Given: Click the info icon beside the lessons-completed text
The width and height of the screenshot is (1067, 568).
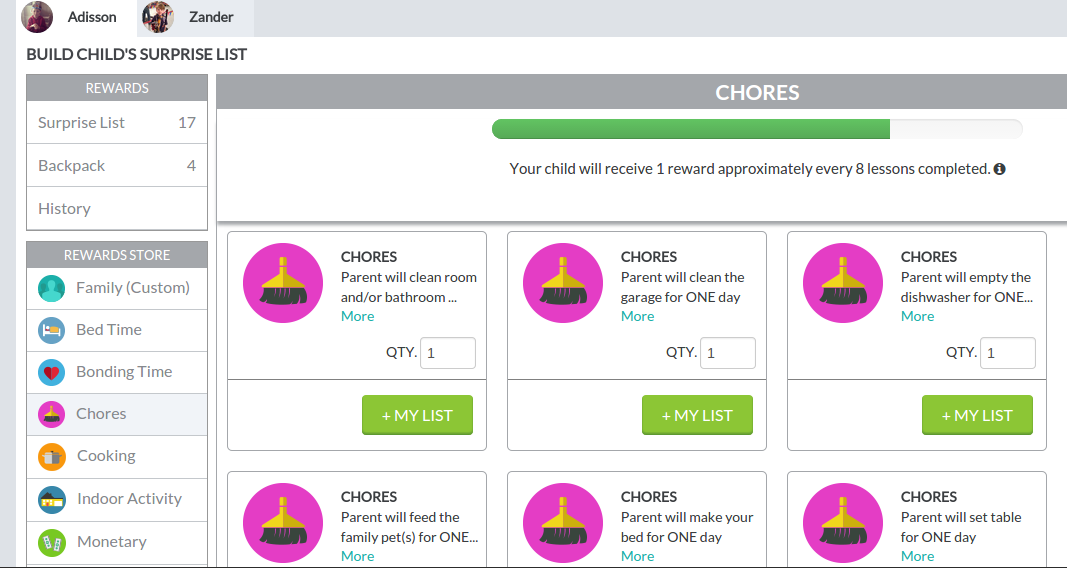Looking at the screenshot, I should click(999, 169).
